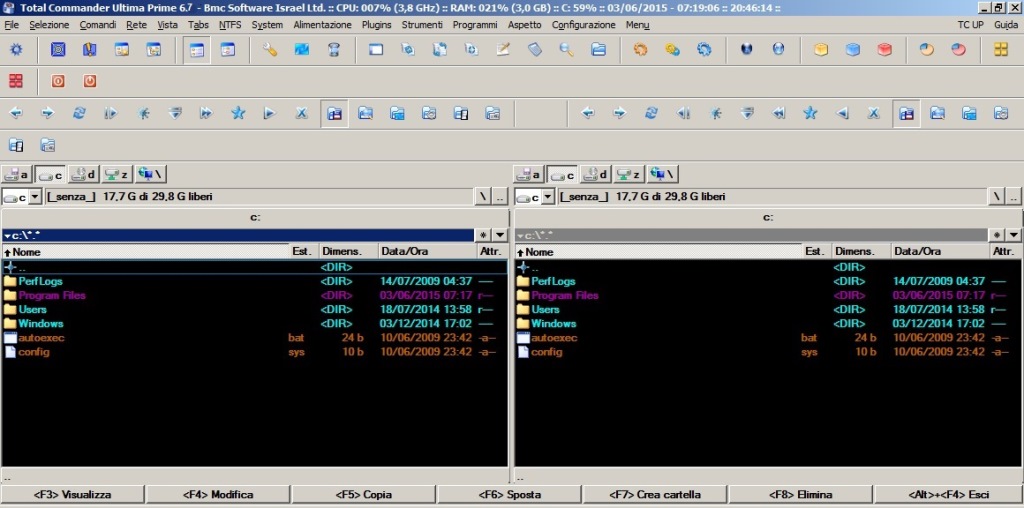Go to root with left panel backslash button
The image size is (1024, 508).
(483, 197)
